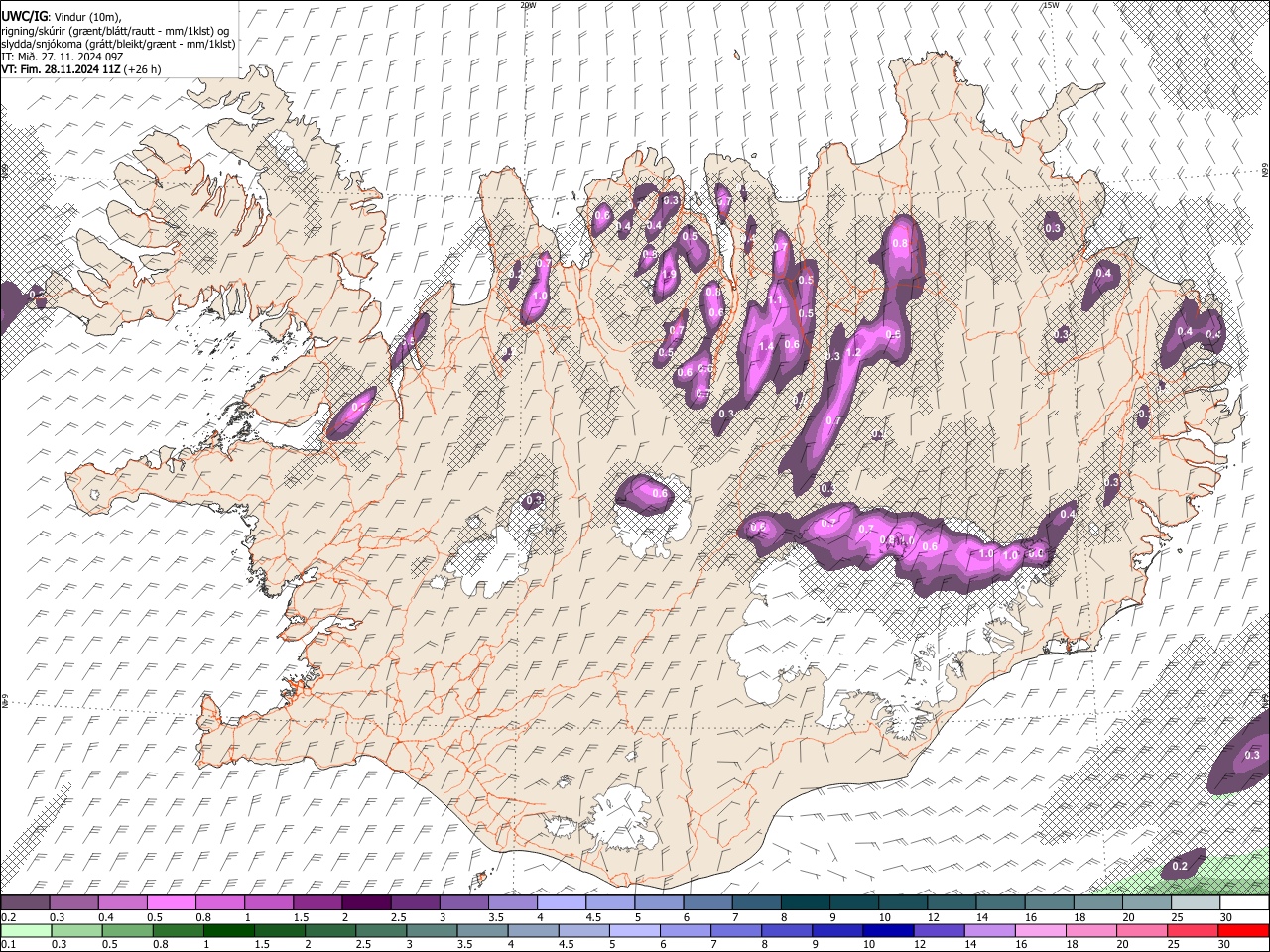The width and height of the screenshot is (1270, 952).
Task: Pick the darkest green swatch labeled 1
Action: coord(227,931)
